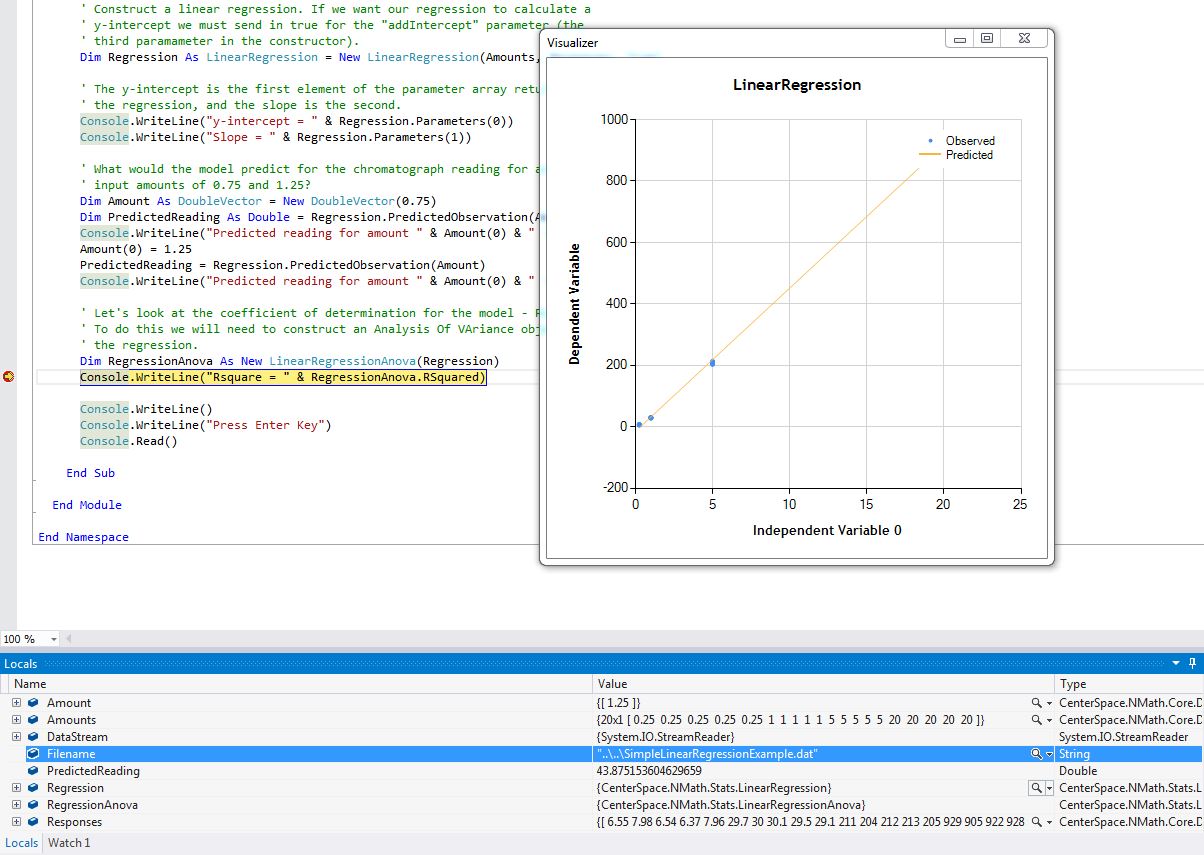Click the magnifier icon beside the Amounts value
The height and width of the screenshot is (855, 1204).
(x=1037, y=720)
